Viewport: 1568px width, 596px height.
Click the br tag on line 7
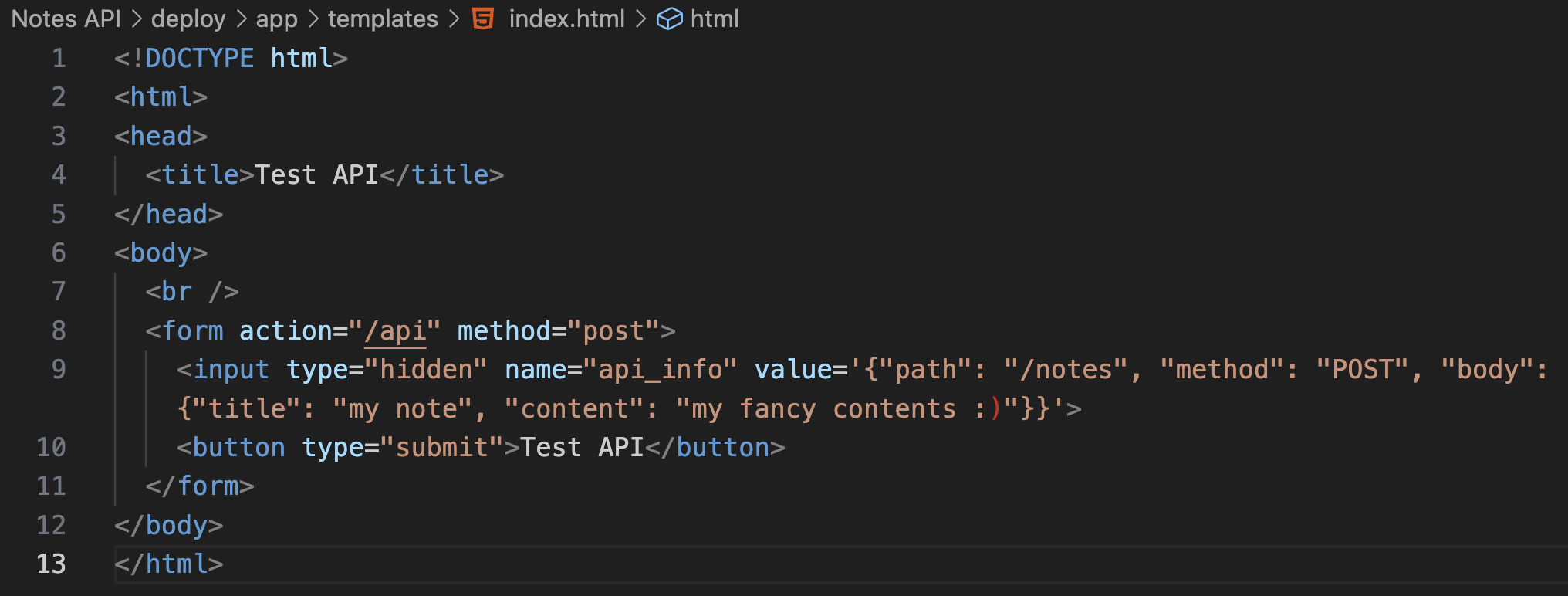click(x=192, y=292)
